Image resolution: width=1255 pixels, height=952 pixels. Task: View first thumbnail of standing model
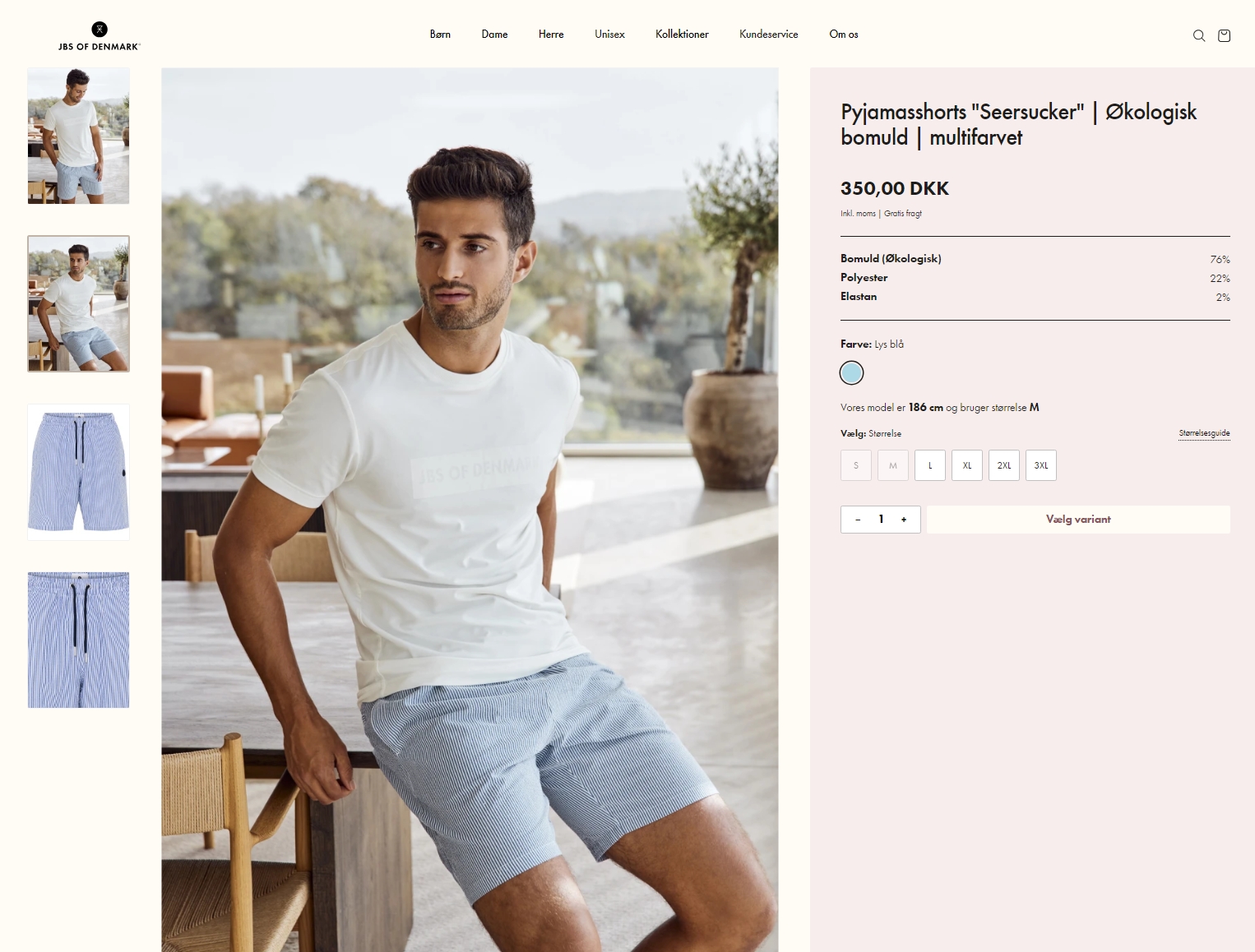pos(79,136)
